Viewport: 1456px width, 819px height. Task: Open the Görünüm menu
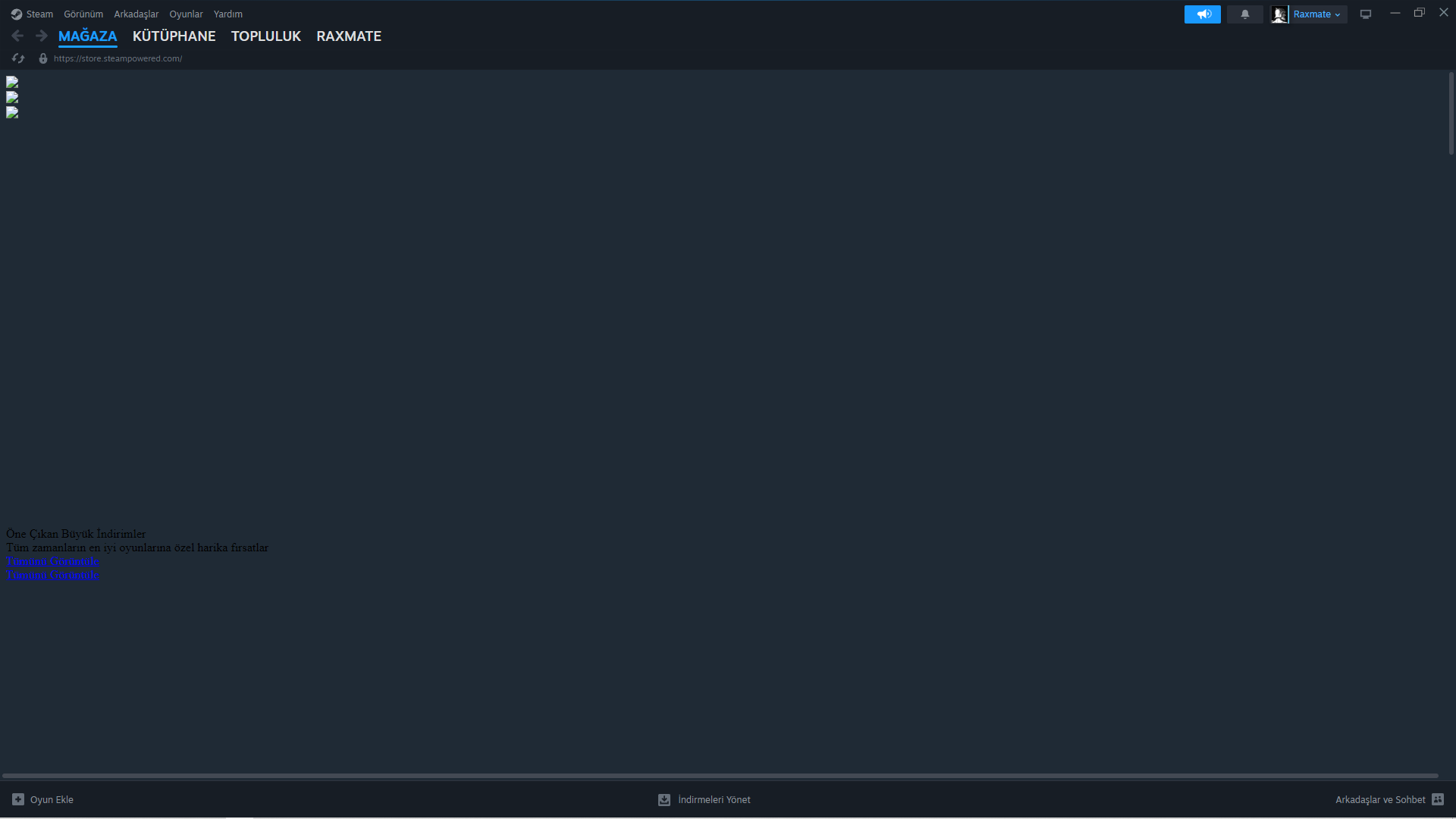point(83,14)
